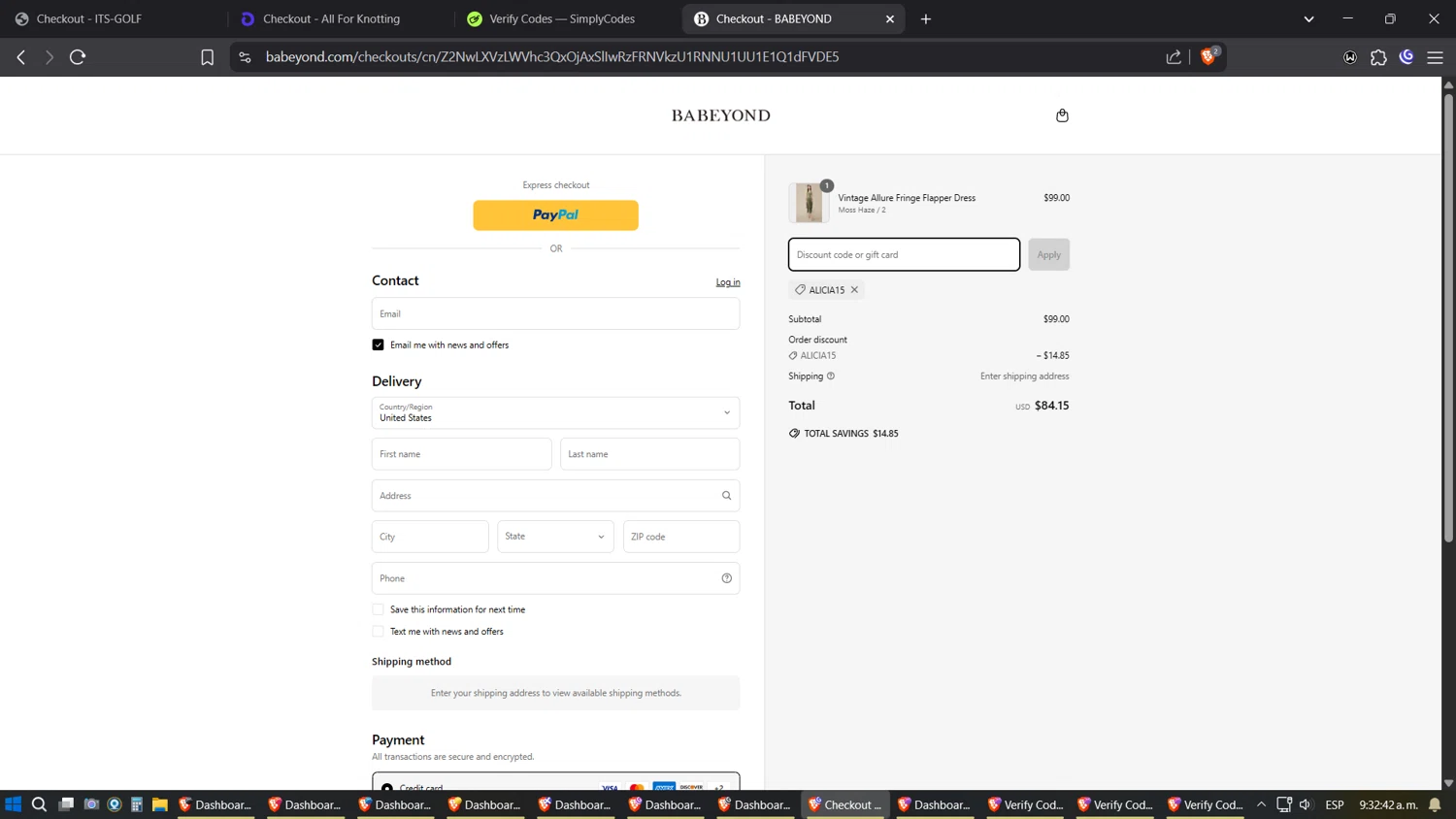Click the Address input field

click(x=555, y=496)
